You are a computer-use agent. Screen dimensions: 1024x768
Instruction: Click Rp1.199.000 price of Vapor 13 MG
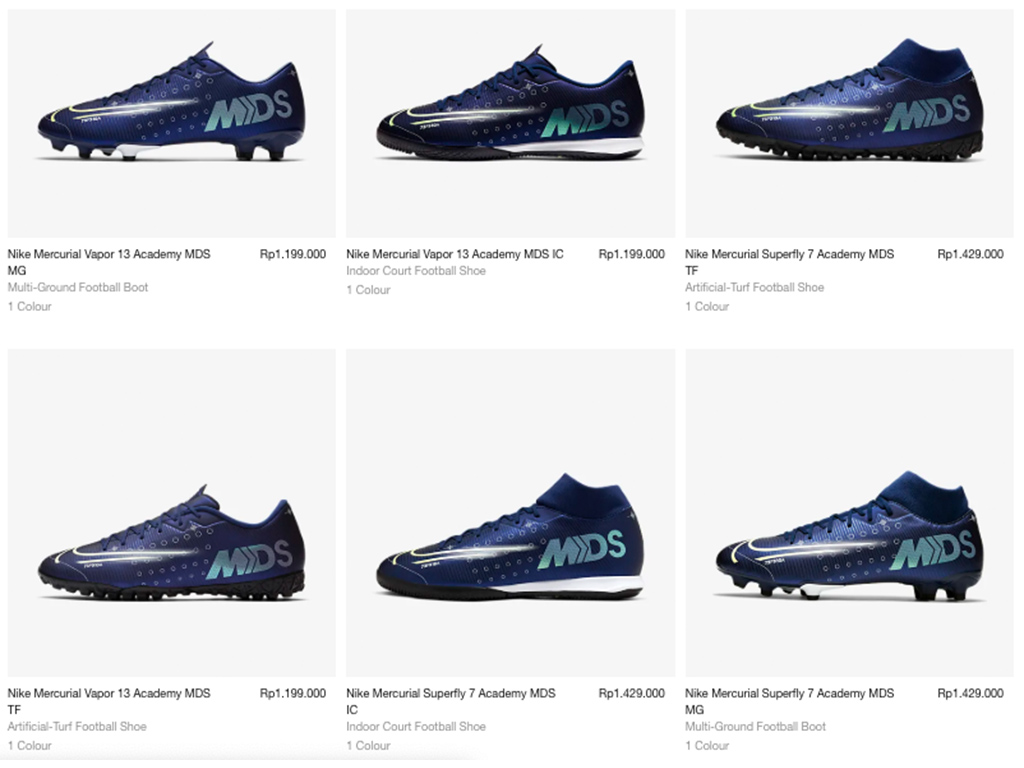[293, 254]
